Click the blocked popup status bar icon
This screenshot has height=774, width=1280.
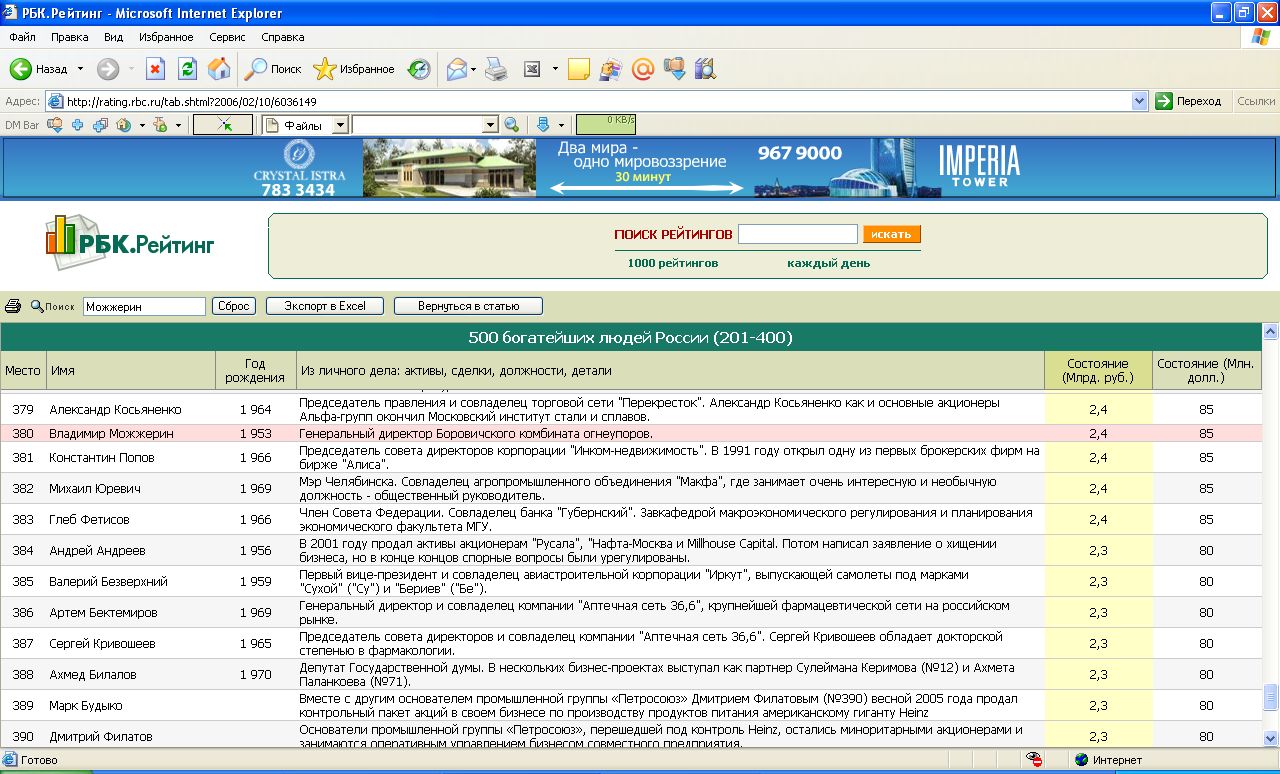pyautogui.click(x=1034, y=760)
